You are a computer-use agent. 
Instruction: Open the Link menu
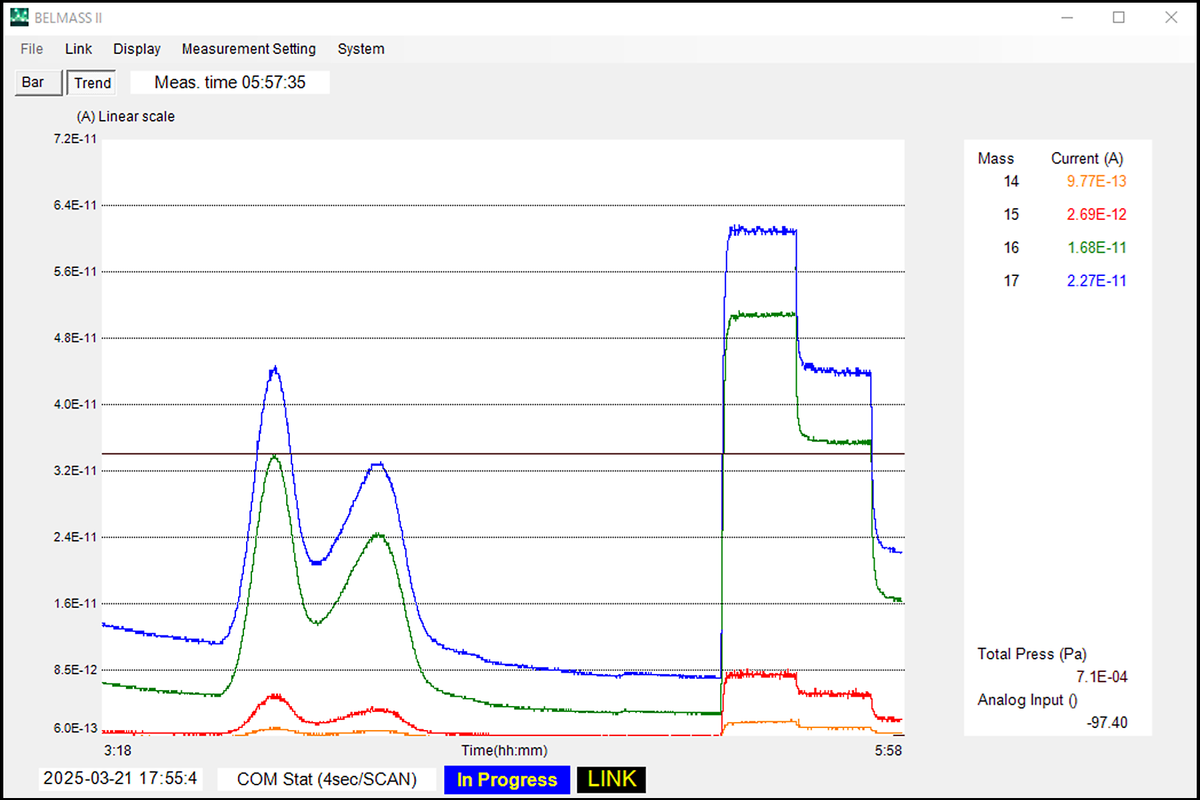pyautogui.click(x=78, y=49)
